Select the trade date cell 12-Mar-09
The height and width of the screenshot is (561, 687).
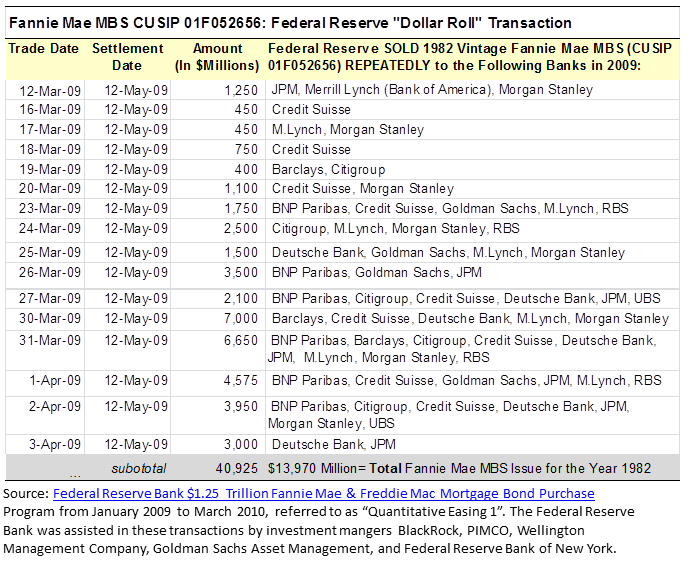pos(50,91)
